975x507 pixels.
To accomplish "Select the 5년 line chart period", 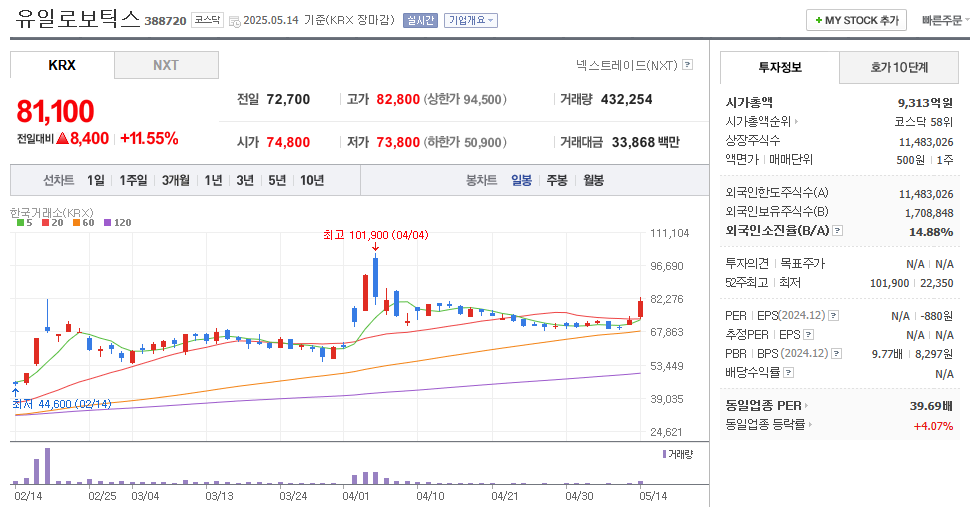I will (277, 180).
